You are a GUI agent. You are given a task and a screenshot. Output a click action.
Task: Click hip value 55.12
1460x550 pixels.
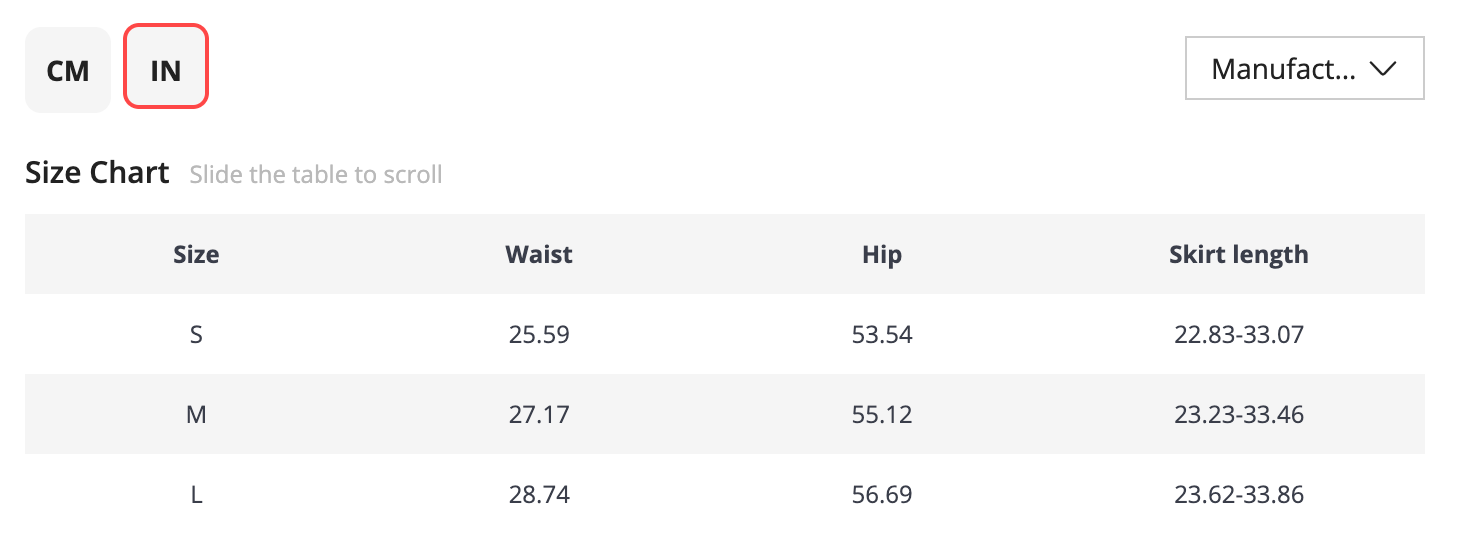(x=882, y=414)
